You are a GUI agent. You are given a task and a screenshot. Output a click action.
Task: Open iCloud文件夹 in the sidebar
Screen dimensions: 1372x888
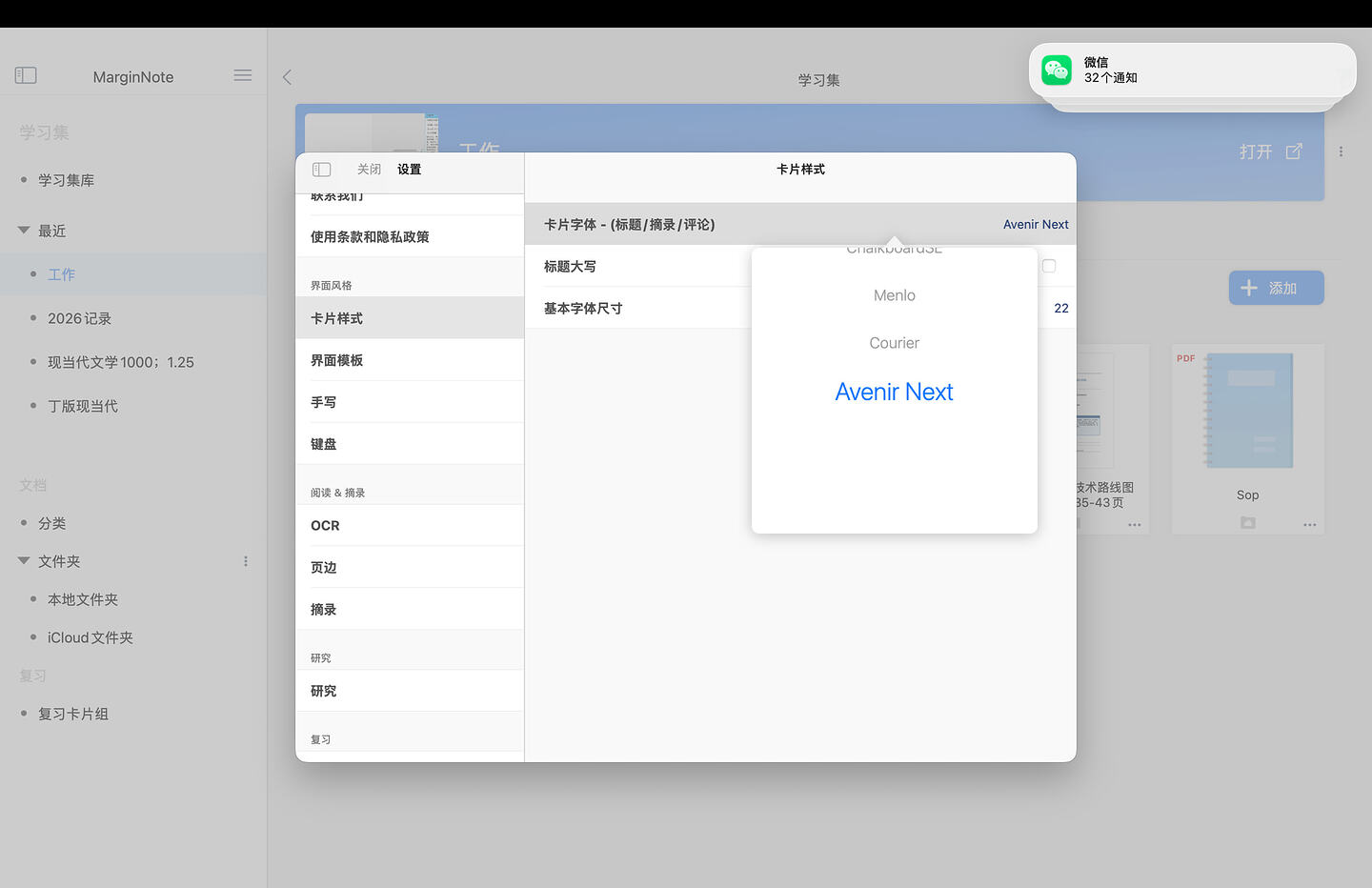(x=91, y=637)
